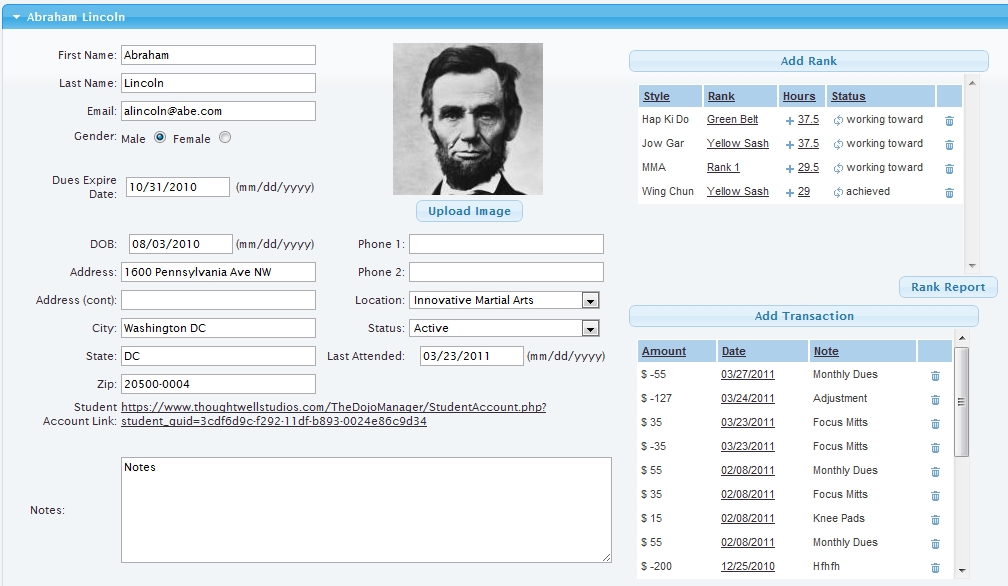Focus the City field
Viewport: 1008px width, 586px height.
coord(219,328)
